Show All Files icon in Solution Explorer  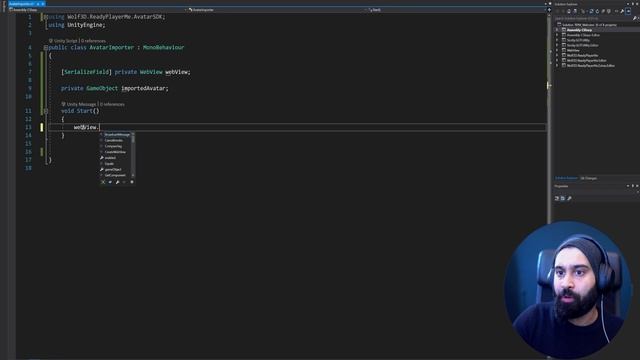(x=609, y=11)
